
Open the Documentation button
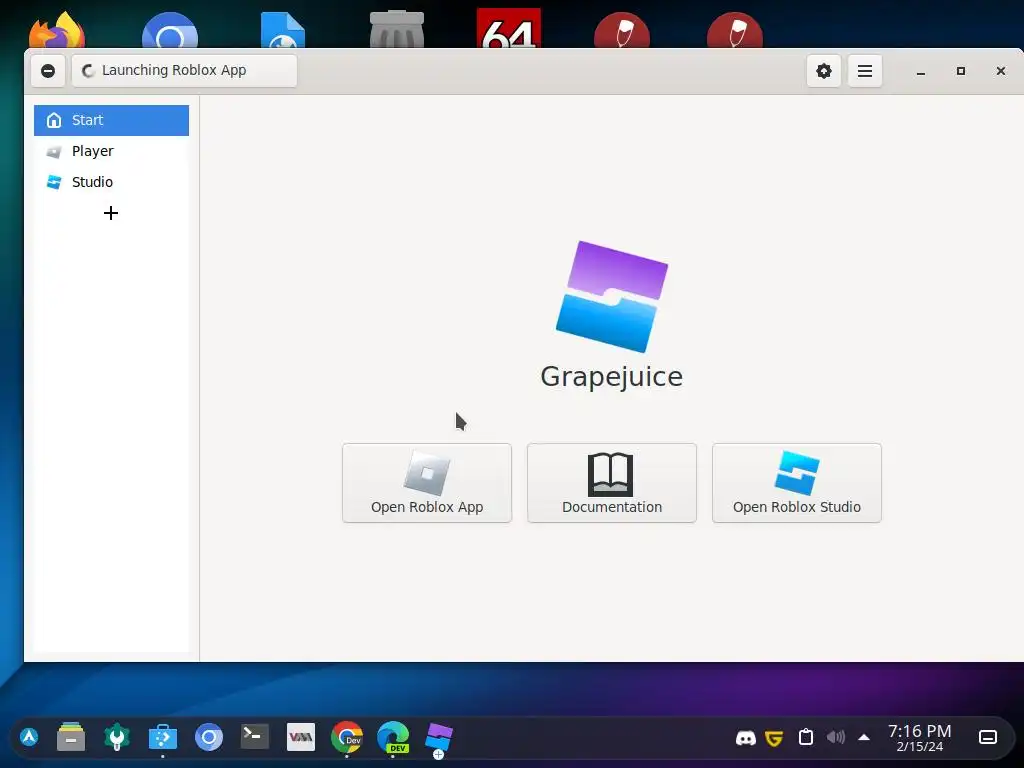612,483
